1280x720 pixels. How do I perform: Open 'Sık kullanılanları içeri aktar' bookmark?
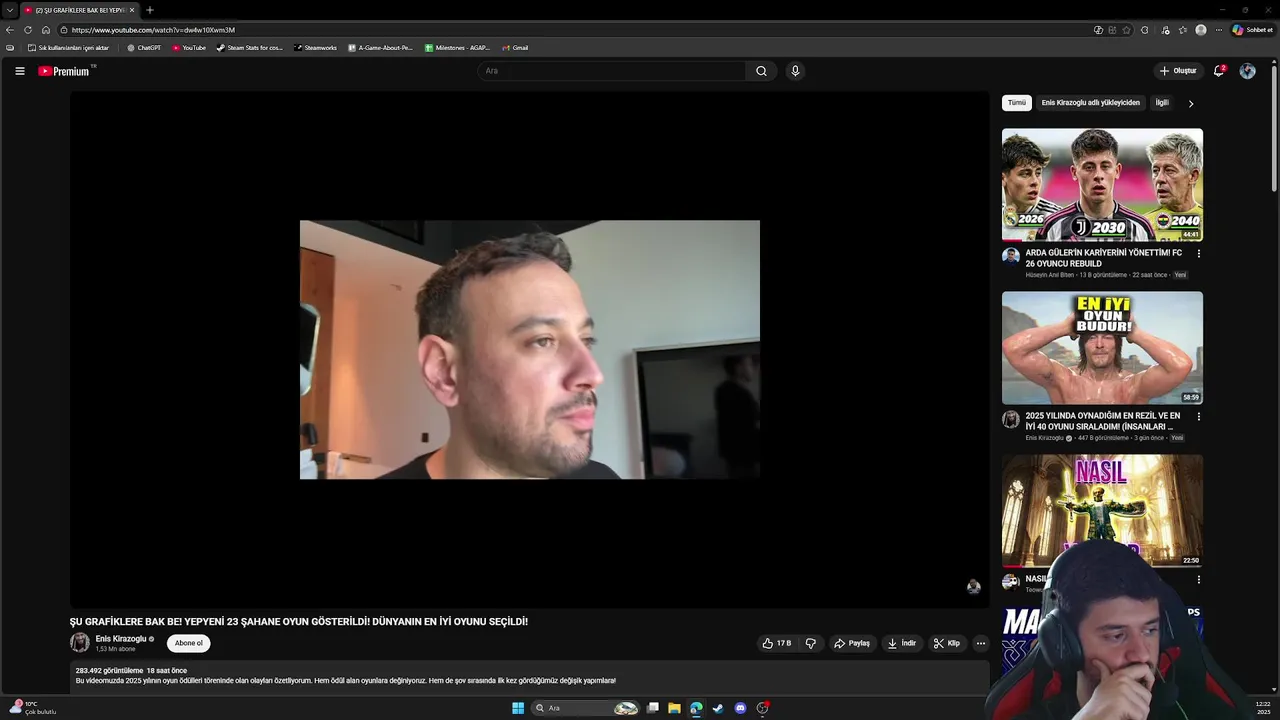pyautogui.click(x=68, y=48)
